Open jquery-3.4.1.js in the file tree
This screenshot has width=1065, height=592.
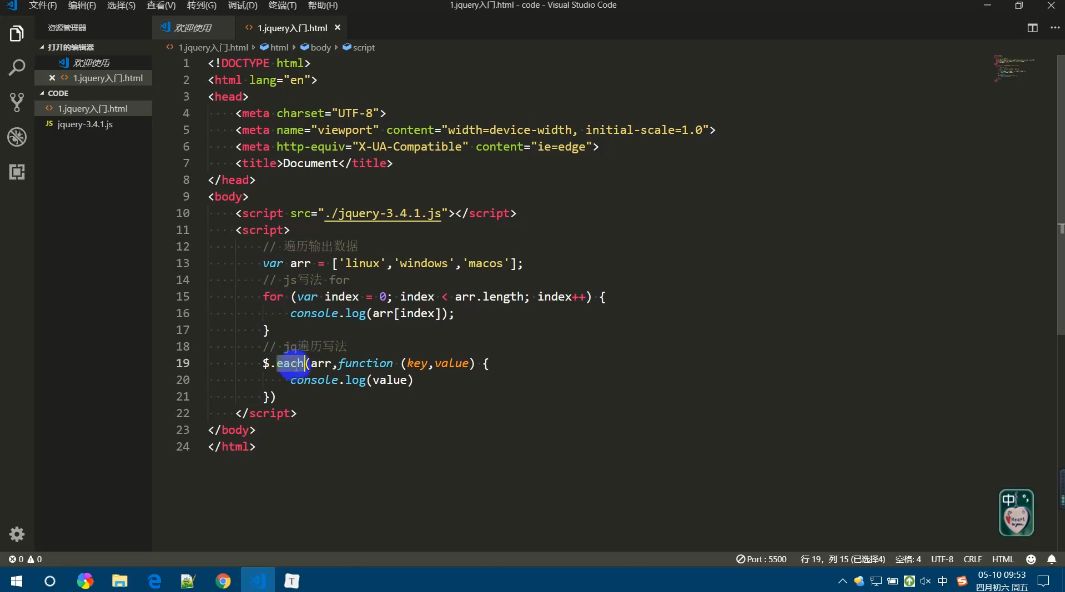coord(85,124)
